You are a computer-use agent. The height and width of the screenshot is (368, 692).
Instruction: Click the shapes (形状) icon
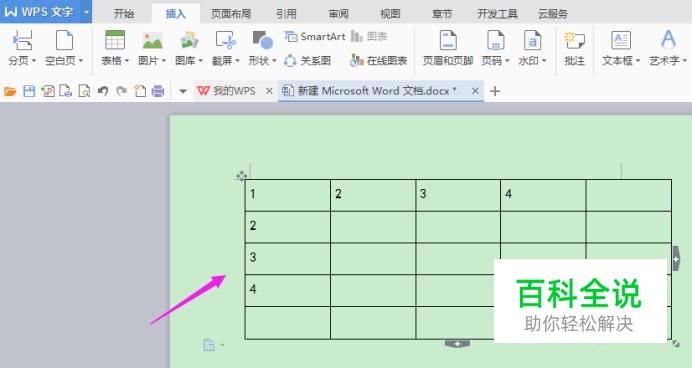pos(263,40)
